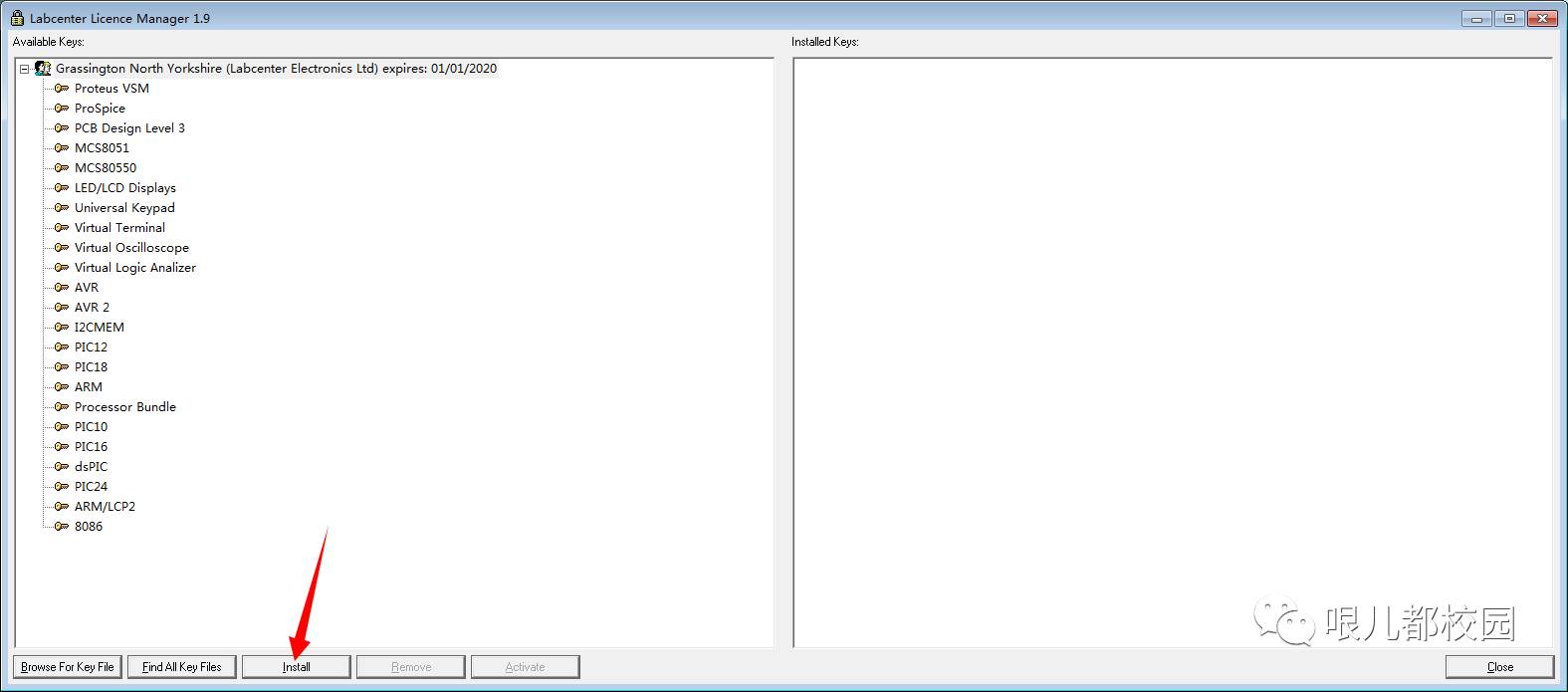
Task: Click the key icon for Virtual Logic Analizer
Action: click(62, 268)
